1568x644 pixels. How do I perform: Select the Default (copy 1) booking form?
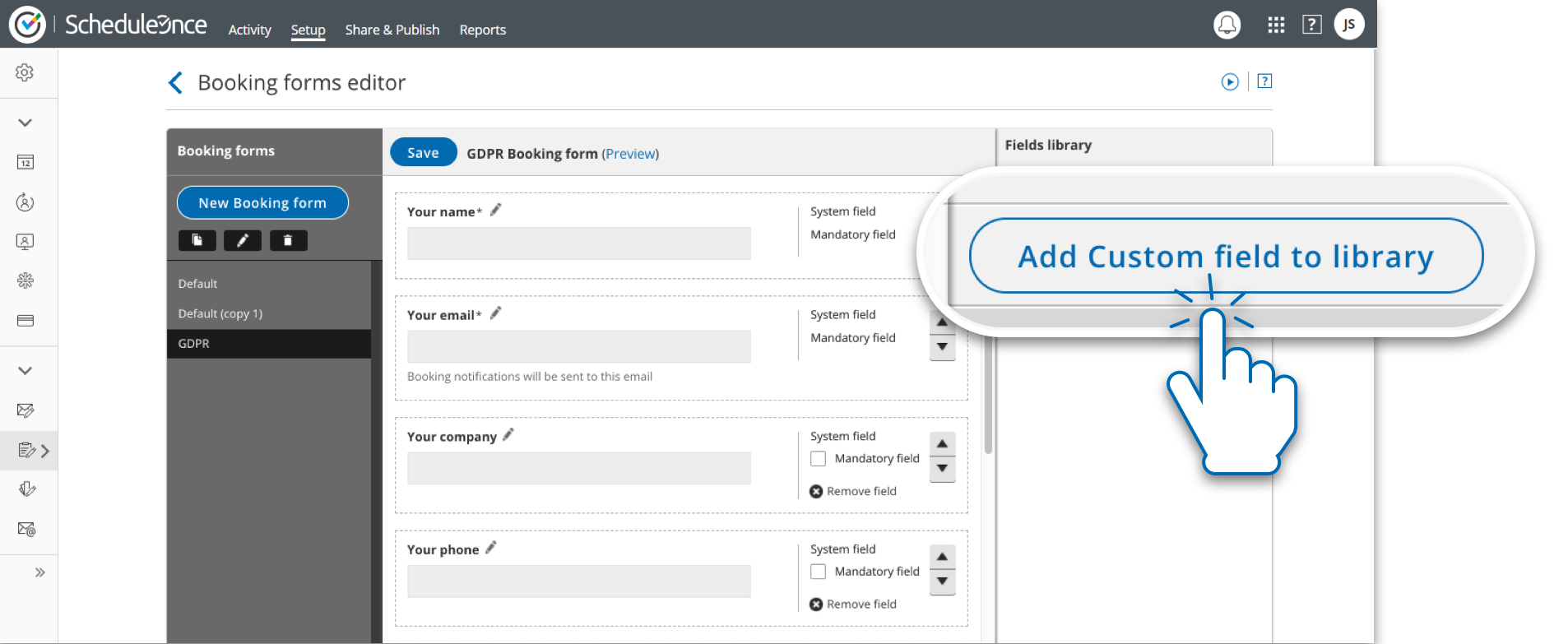[x=220, y=313]
